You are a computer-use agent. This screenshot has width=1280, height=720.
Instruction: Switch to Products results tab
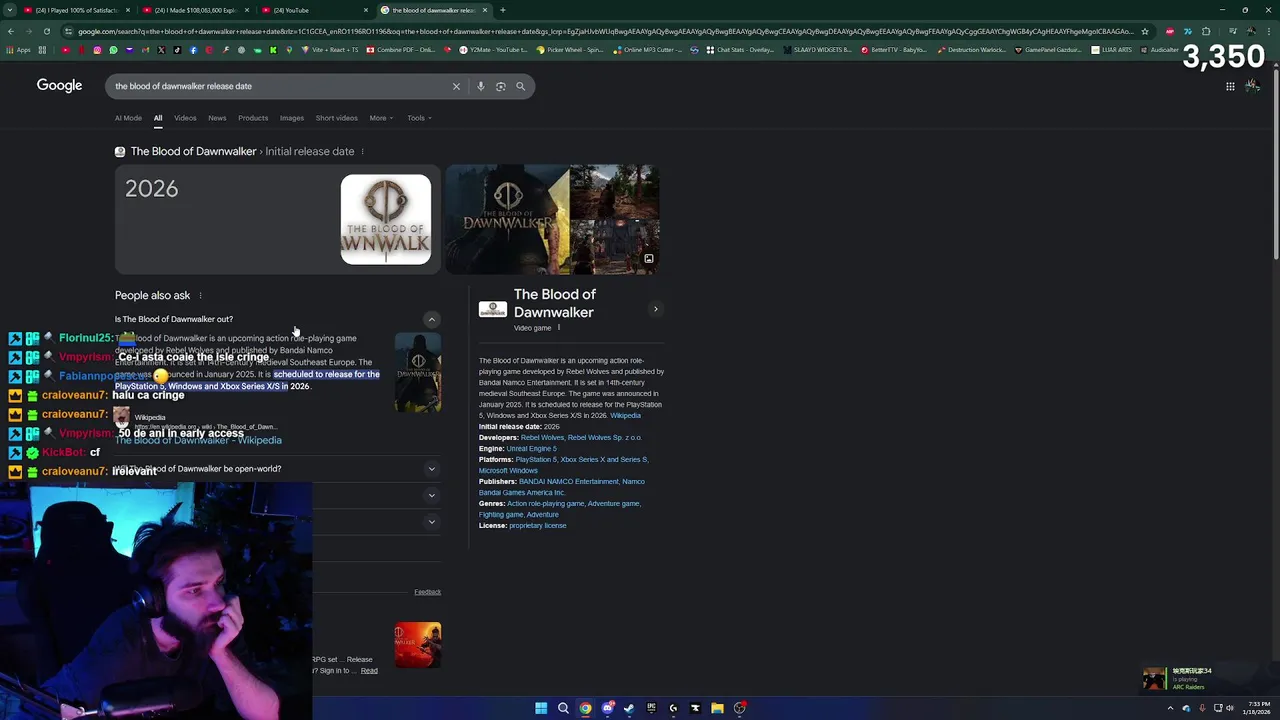[x=253, y=118]
